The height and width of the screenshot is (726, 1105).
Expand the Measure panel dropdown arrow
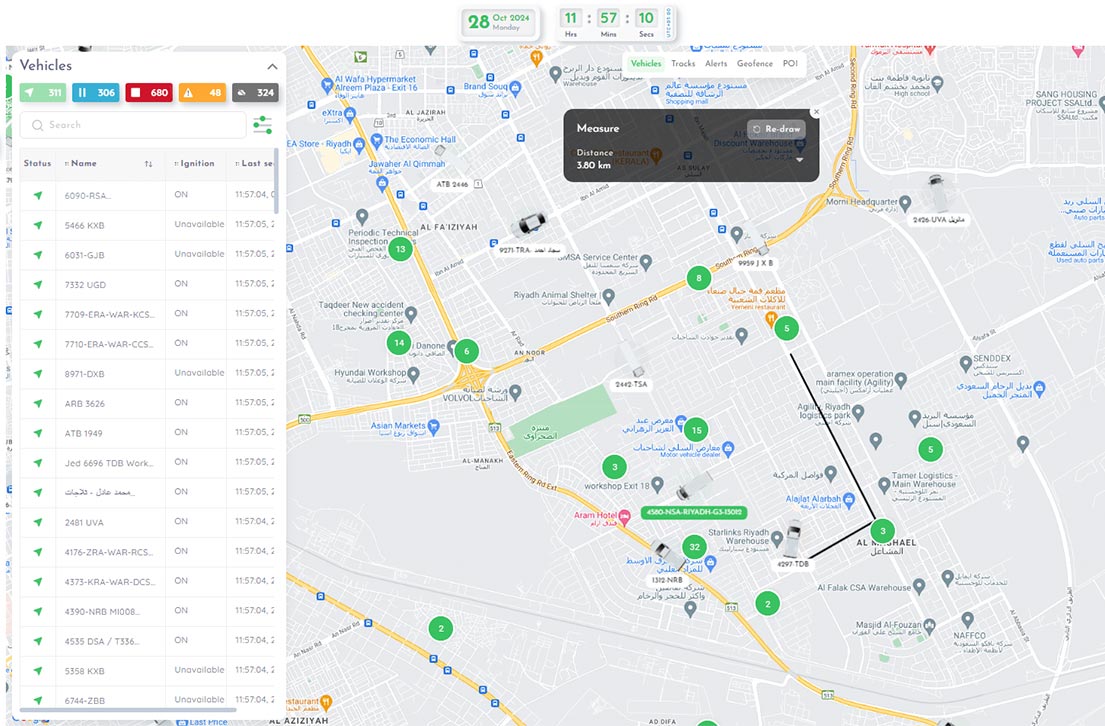799,160
